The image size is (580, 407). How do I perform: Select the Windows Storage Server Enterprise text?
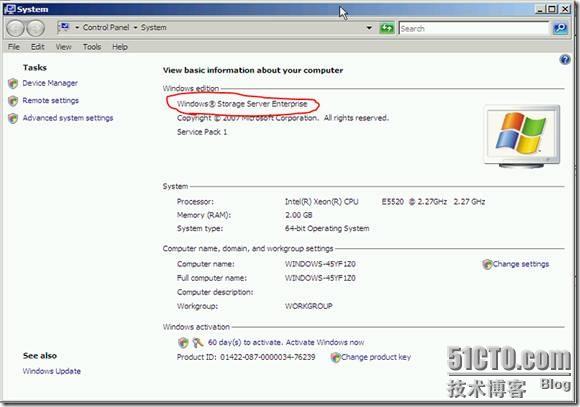[x=242, y=104]
